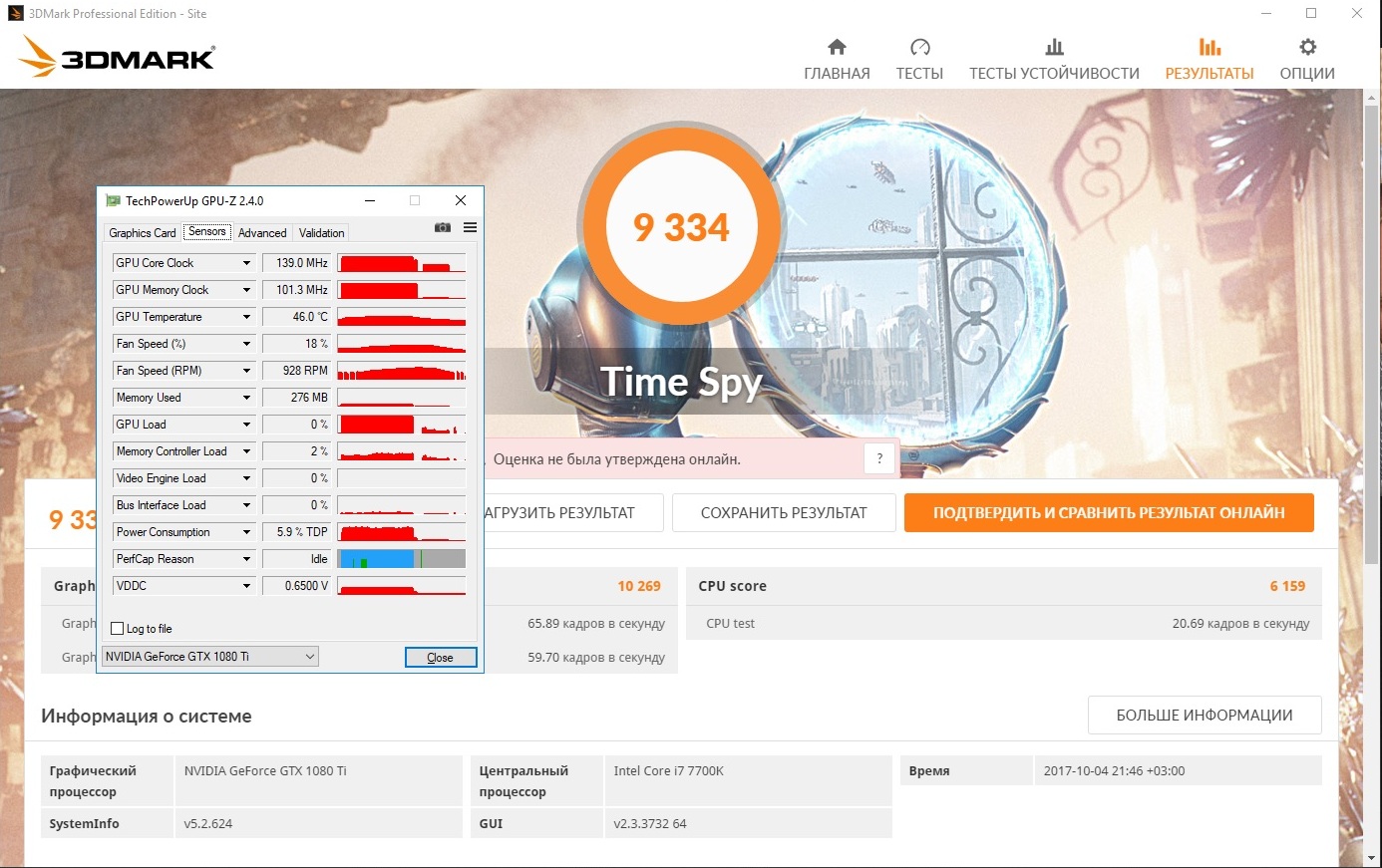Click 3DMark title bar app icon
The height and width of the screenshot is (868, 1382).
point(16,14)
